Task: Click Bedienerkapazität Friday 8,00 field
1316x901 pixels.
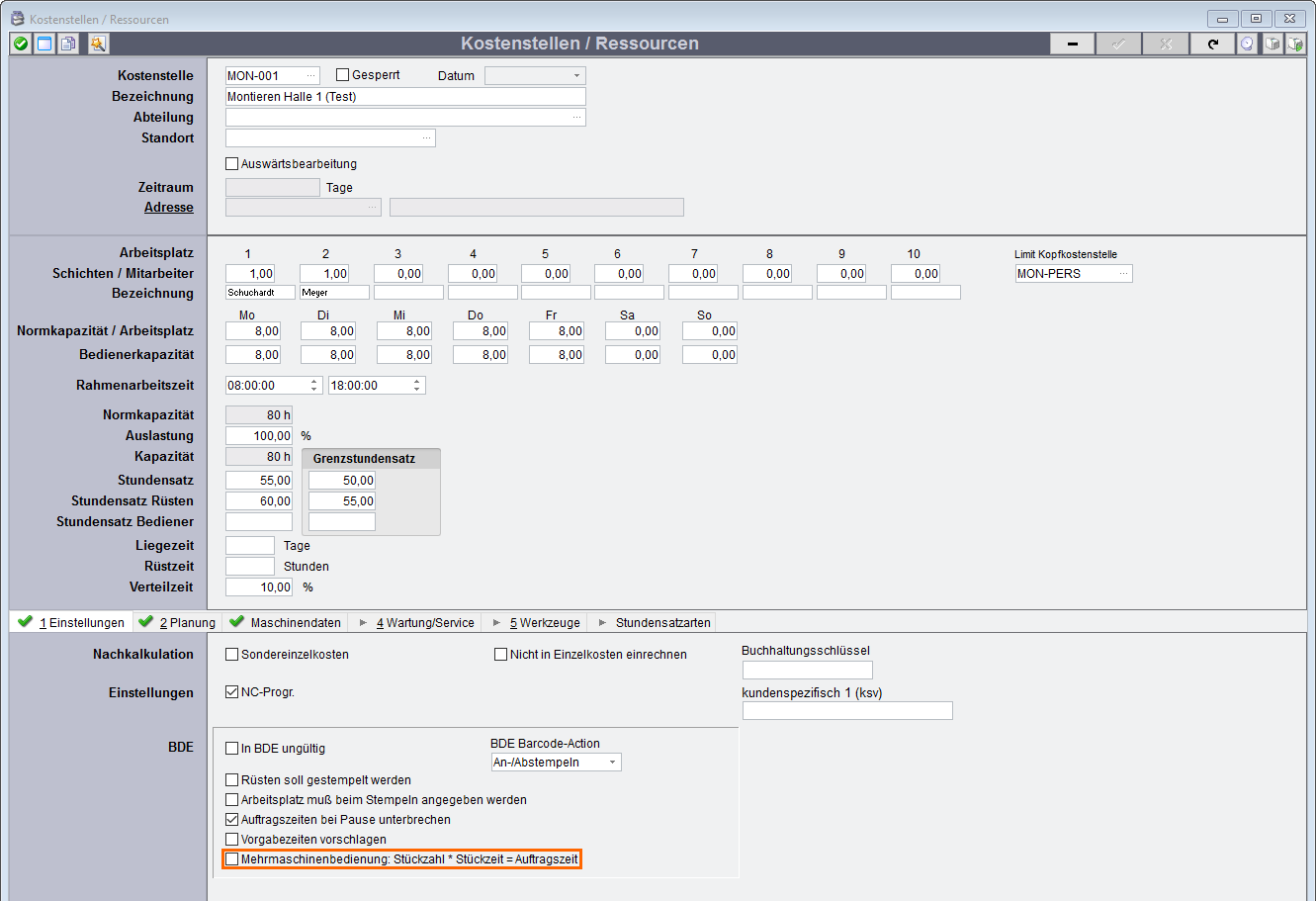Action: coord(557,354)
